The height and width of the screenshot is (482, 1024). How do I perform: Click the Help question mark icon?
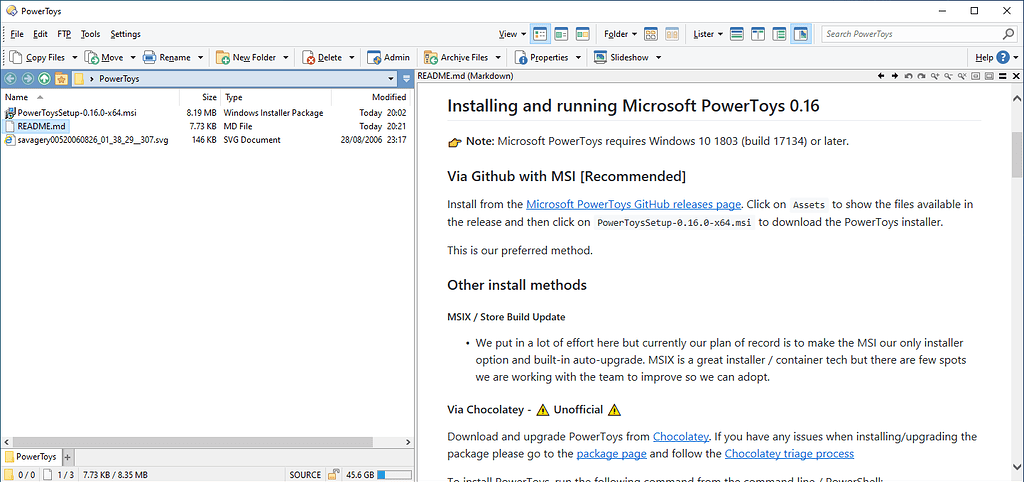point(1003,57)
